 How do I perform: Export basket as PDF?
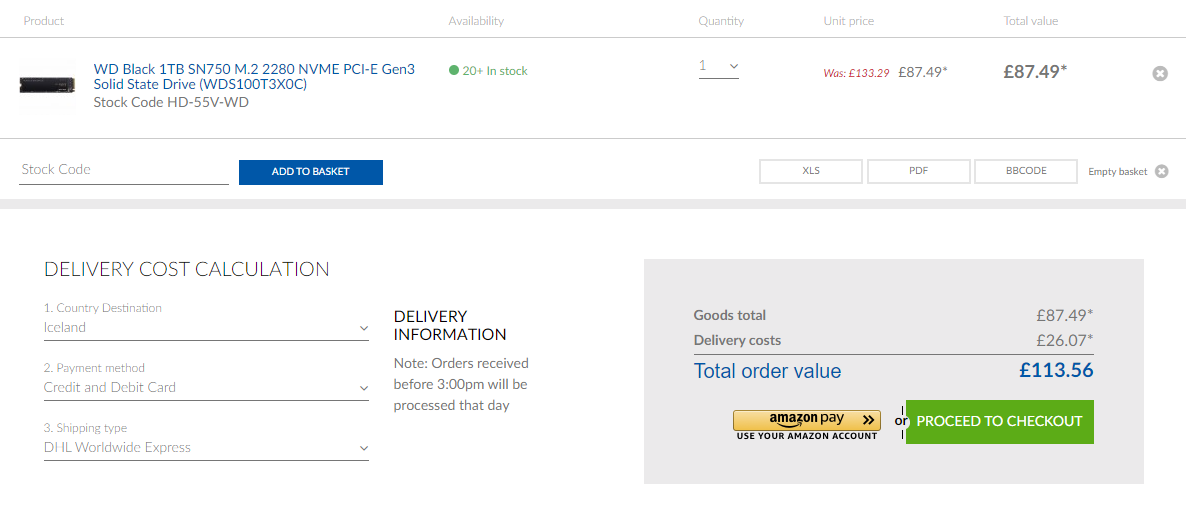point(918,171)
